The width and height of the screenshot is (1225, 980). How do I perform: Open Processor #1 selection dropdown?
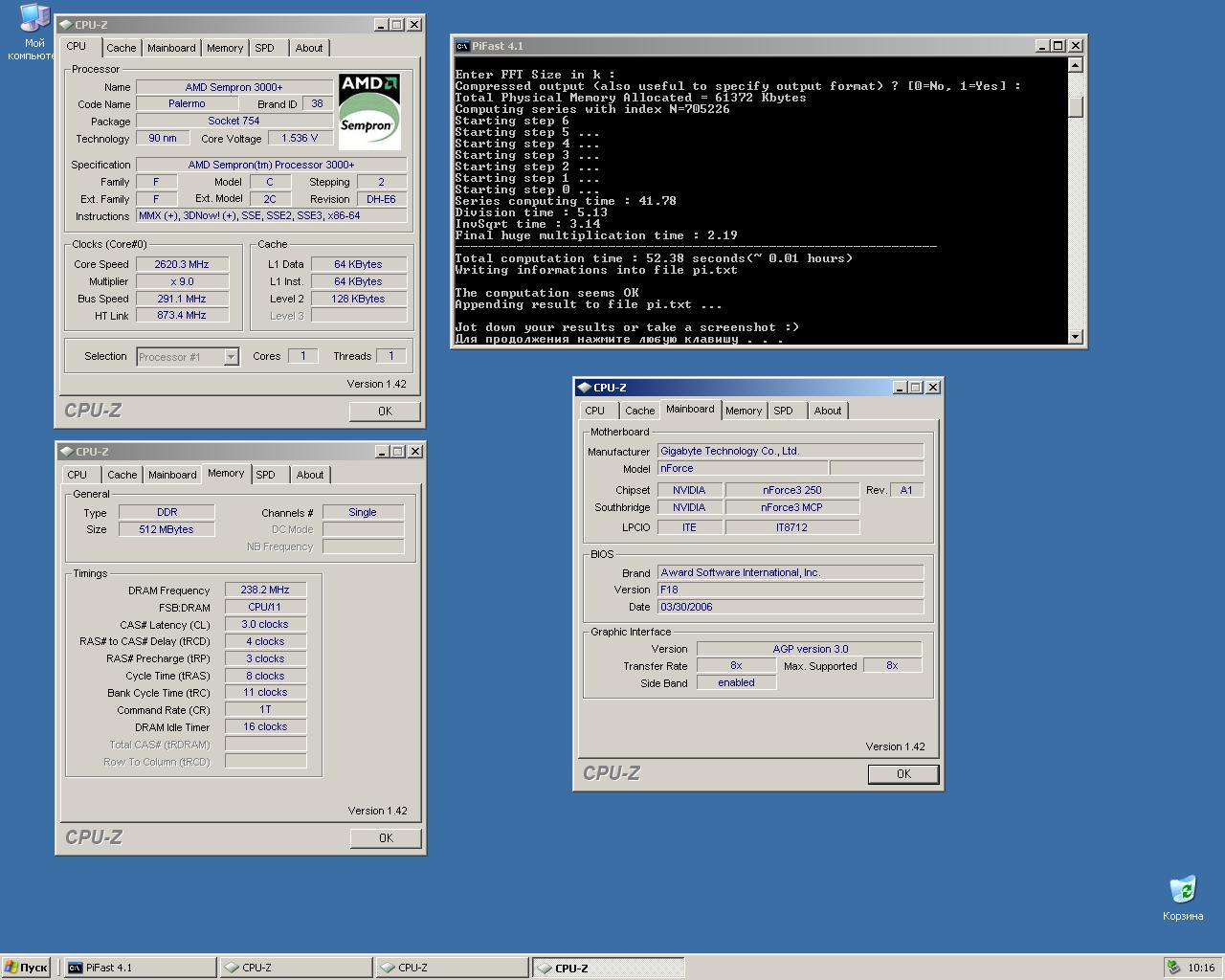tap(188, 357)
